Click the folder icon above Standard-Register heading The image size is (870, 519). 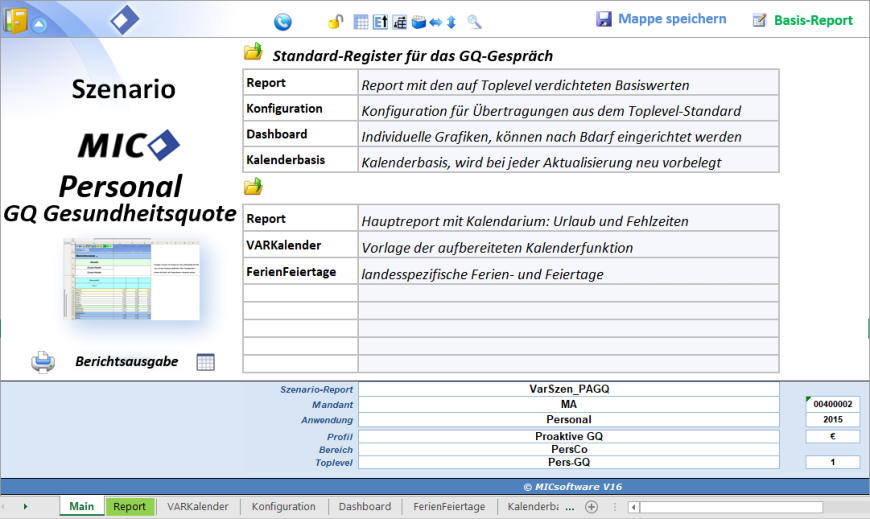(x=253, y=53)
